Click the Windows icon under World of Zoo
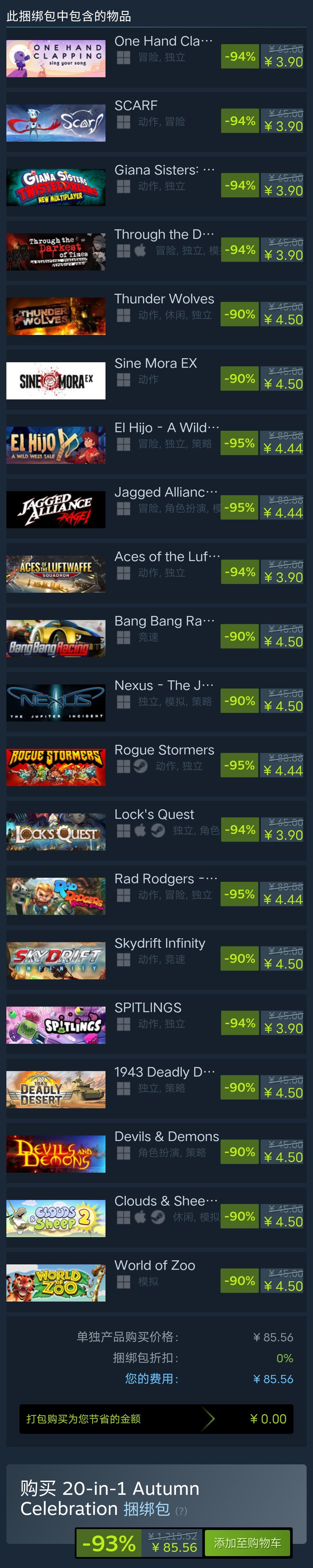Viewport: 313px width, 1568px height. (x=123, y=1281)
